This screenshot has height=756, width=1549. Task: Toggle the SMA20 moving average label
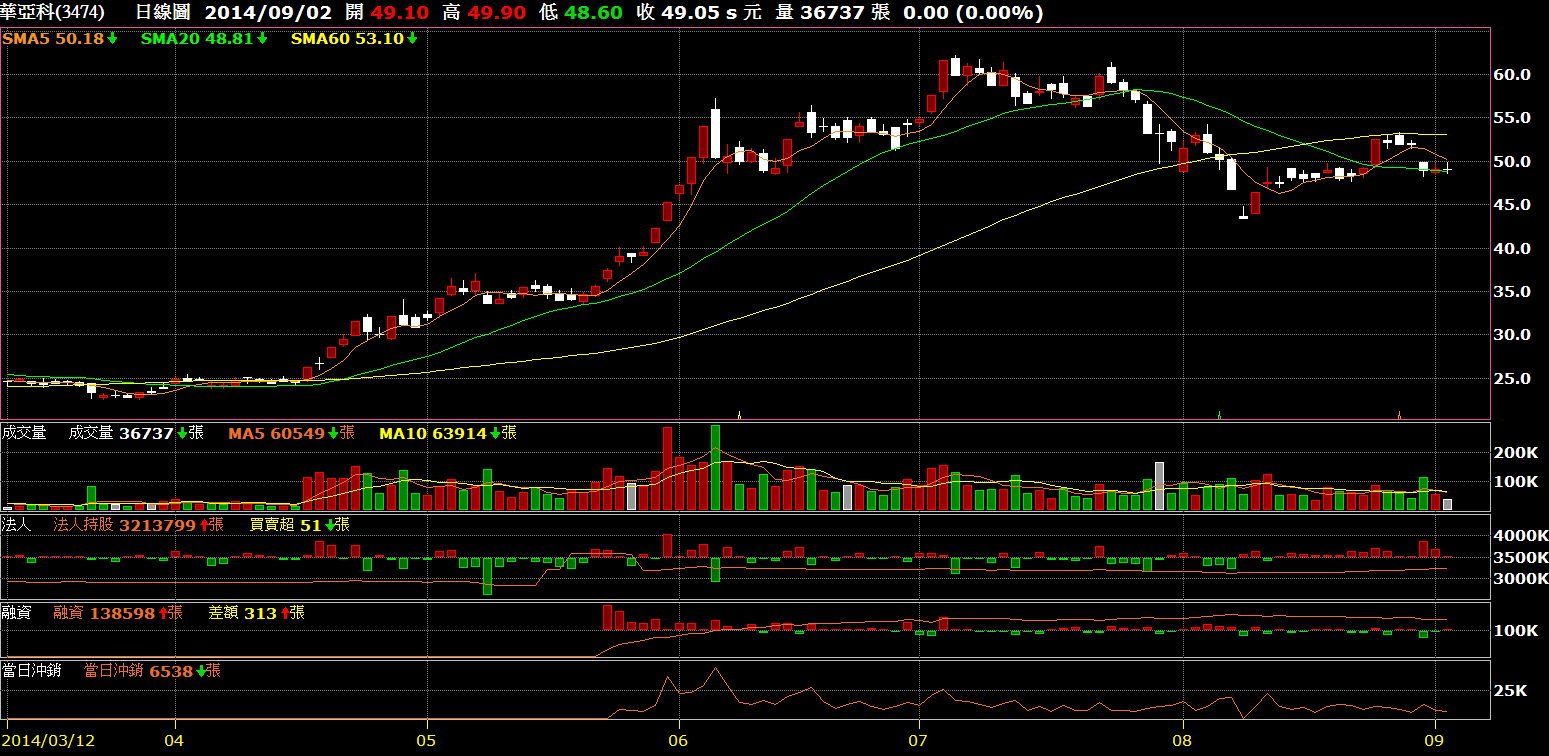[x=197, y=39]
